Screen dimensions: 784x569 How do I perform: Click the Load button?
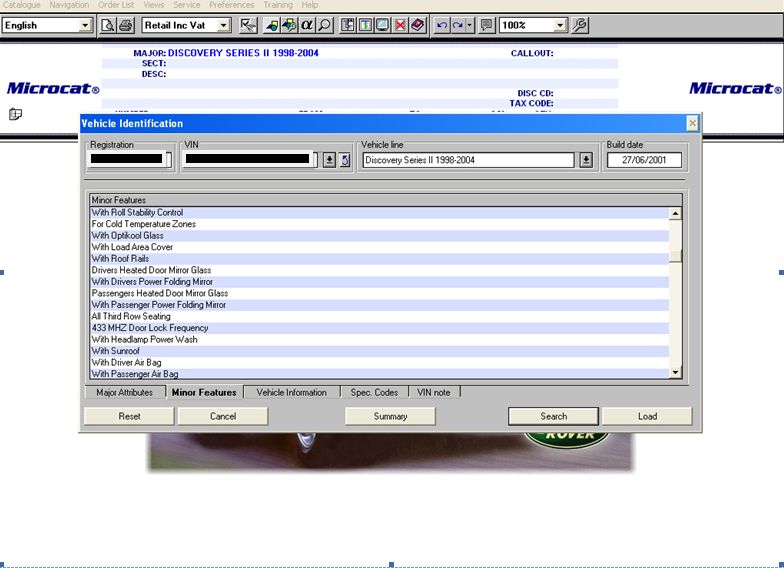(647, 416)
